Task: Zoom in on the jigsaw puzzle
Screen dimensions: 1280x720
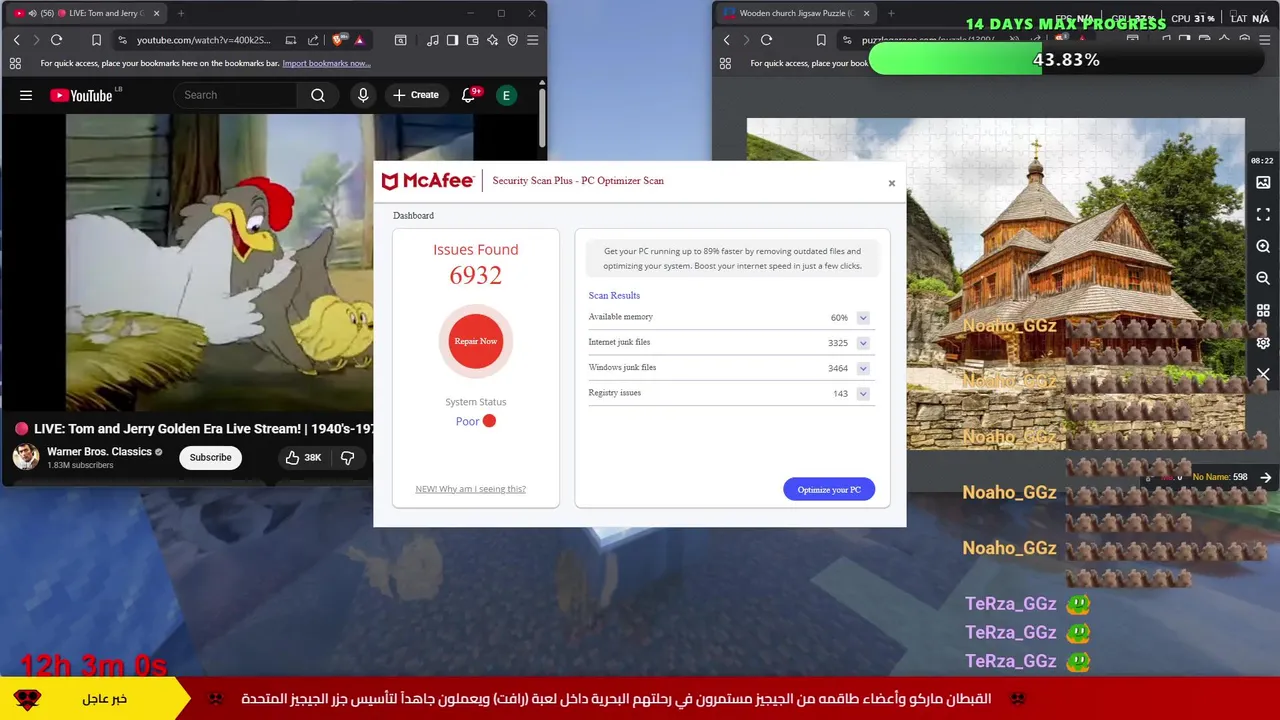Action: point(1263,247)
